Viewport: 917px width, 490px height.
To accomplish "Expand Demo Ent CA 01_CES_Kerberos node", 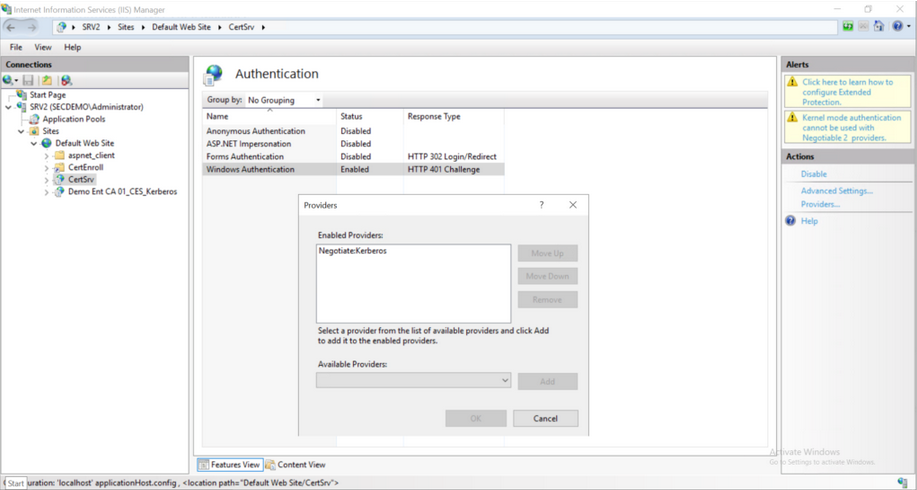I will tap(47, 192).
